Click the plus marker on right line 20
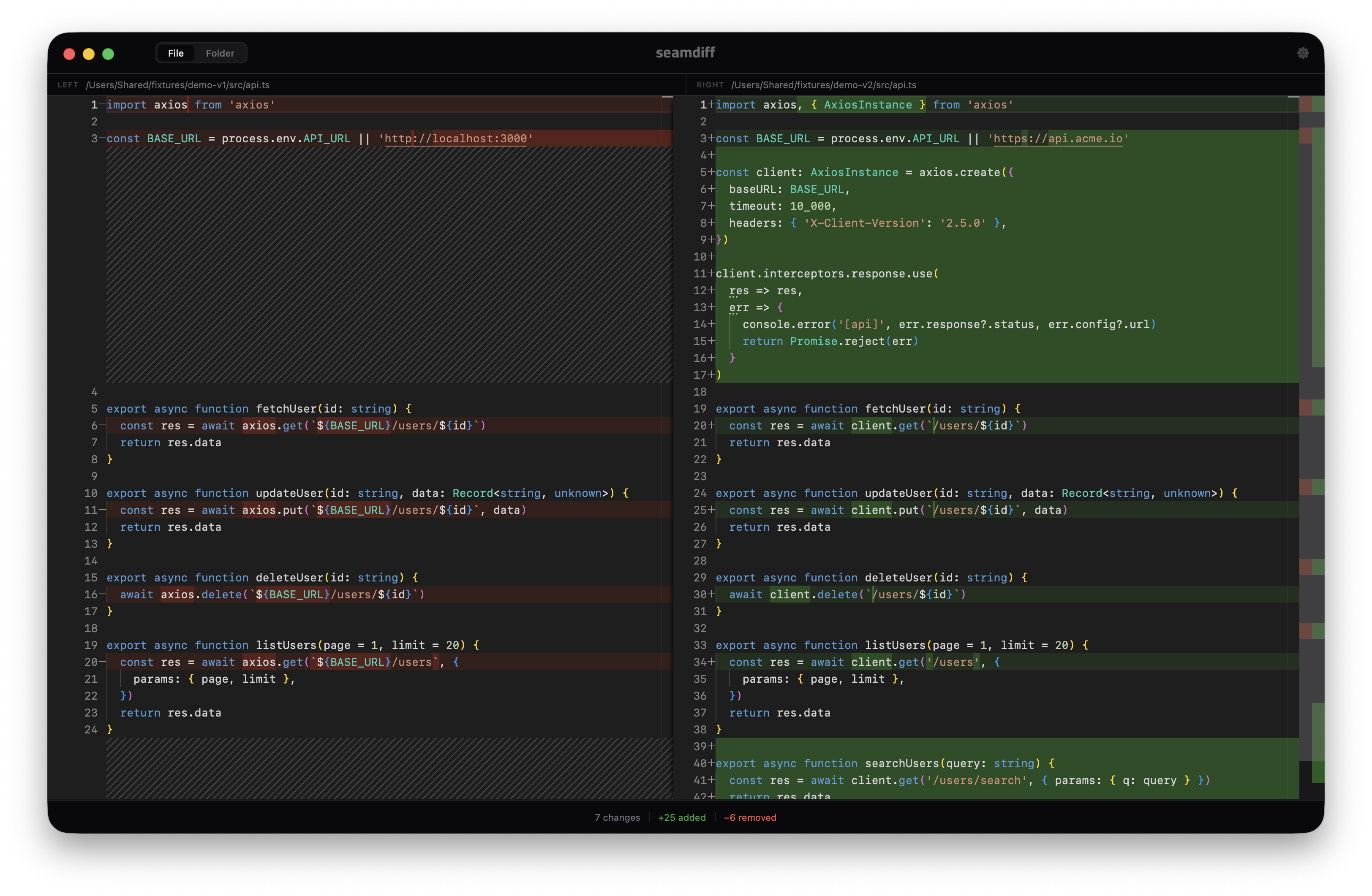This screenshot has width=1372, height=896. point(711,425)
